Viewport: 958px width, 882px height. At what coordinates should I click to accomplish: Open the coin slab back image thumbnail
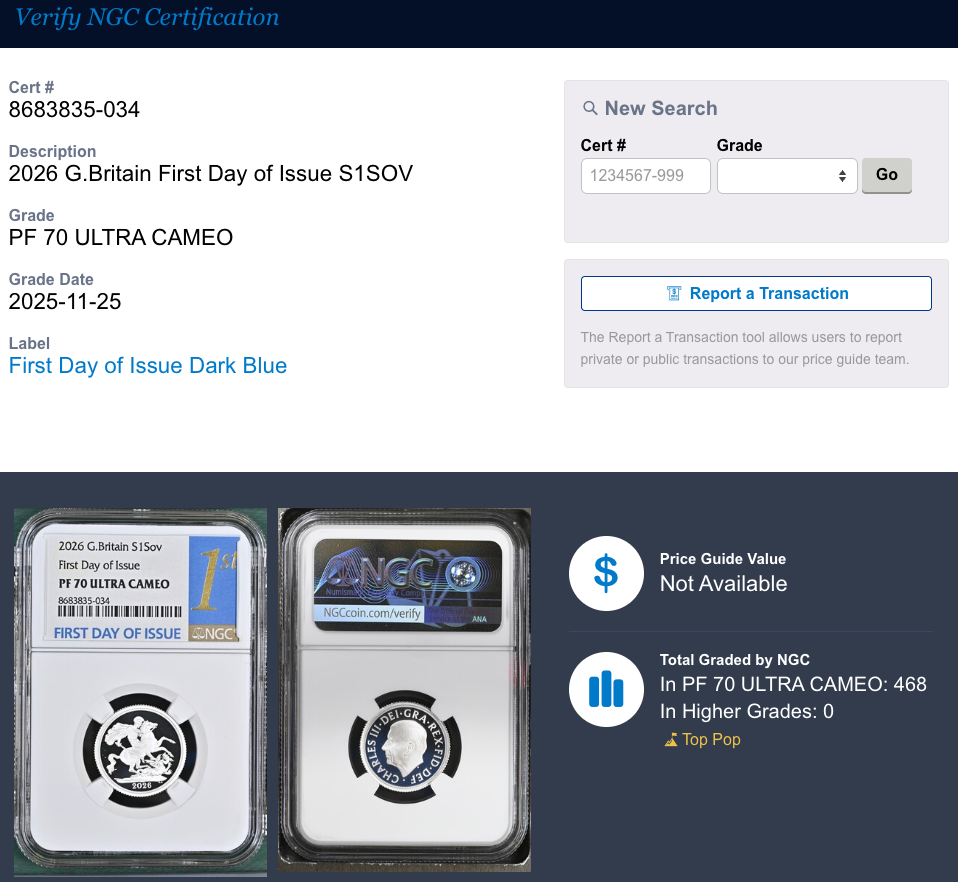[x=404, y=690]
